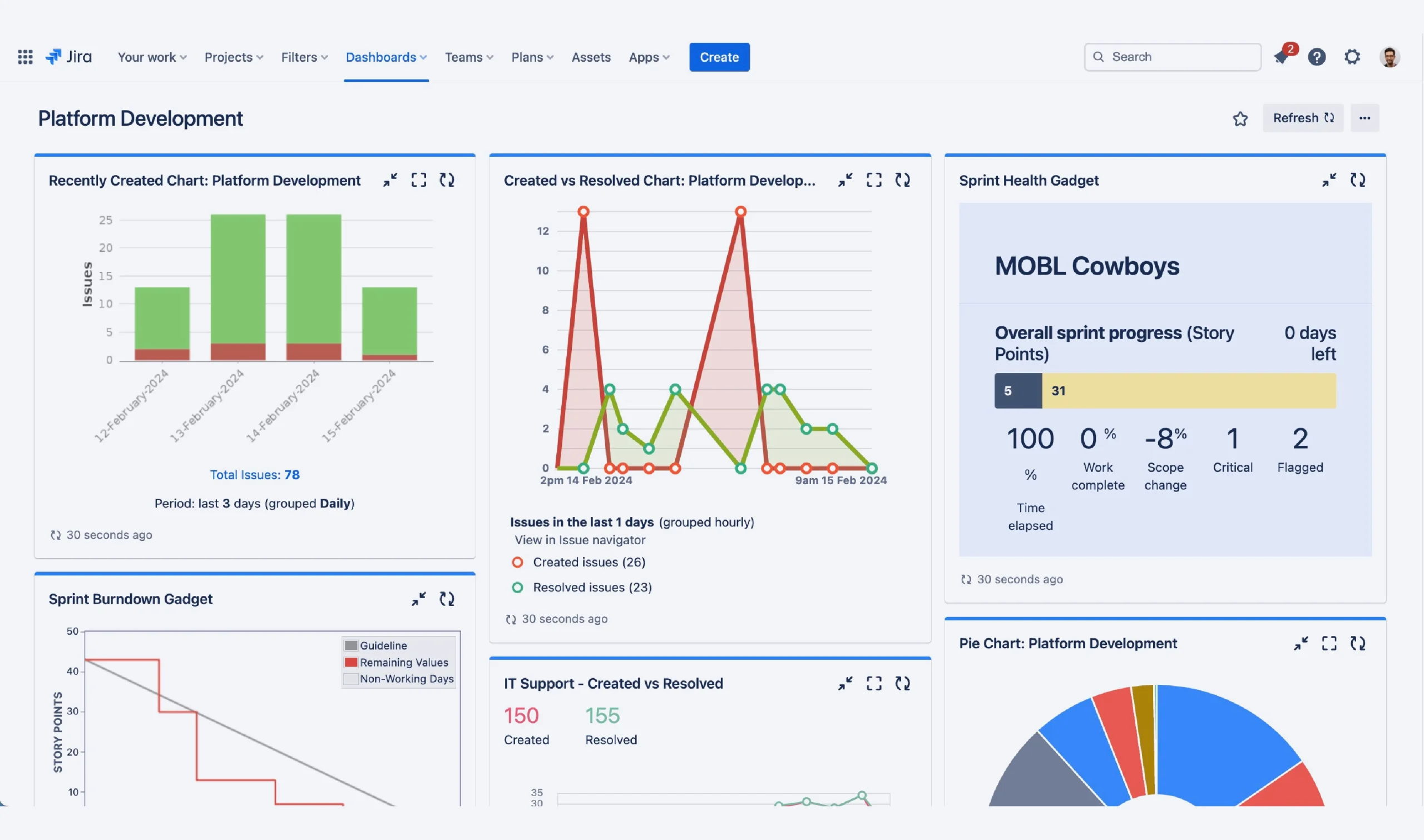Click the yellow 31 progress bar segment
This screenshot has width=1424, height=840.
(1189, 391)
